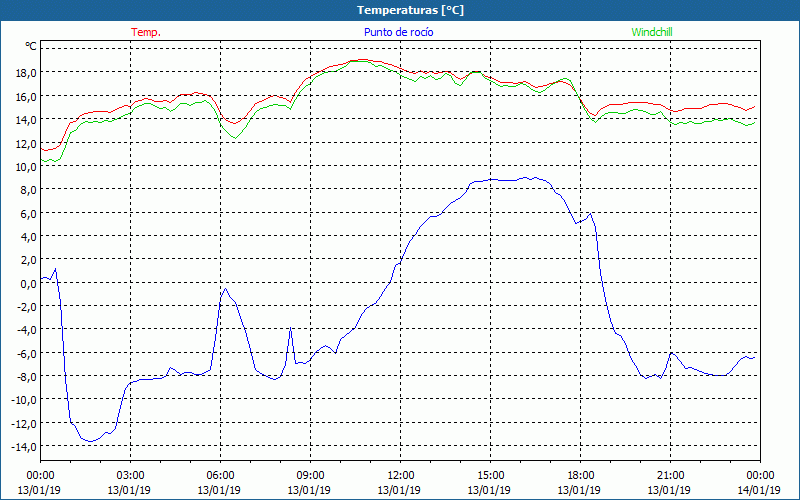800x500 pixels.
Task: Select the red 'Temp.' legend label
Action: tap(146, 32)
